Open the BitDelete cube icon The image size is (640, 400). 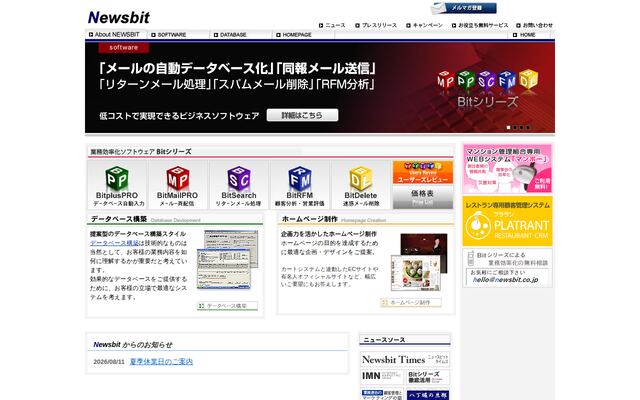coord(361,185)
